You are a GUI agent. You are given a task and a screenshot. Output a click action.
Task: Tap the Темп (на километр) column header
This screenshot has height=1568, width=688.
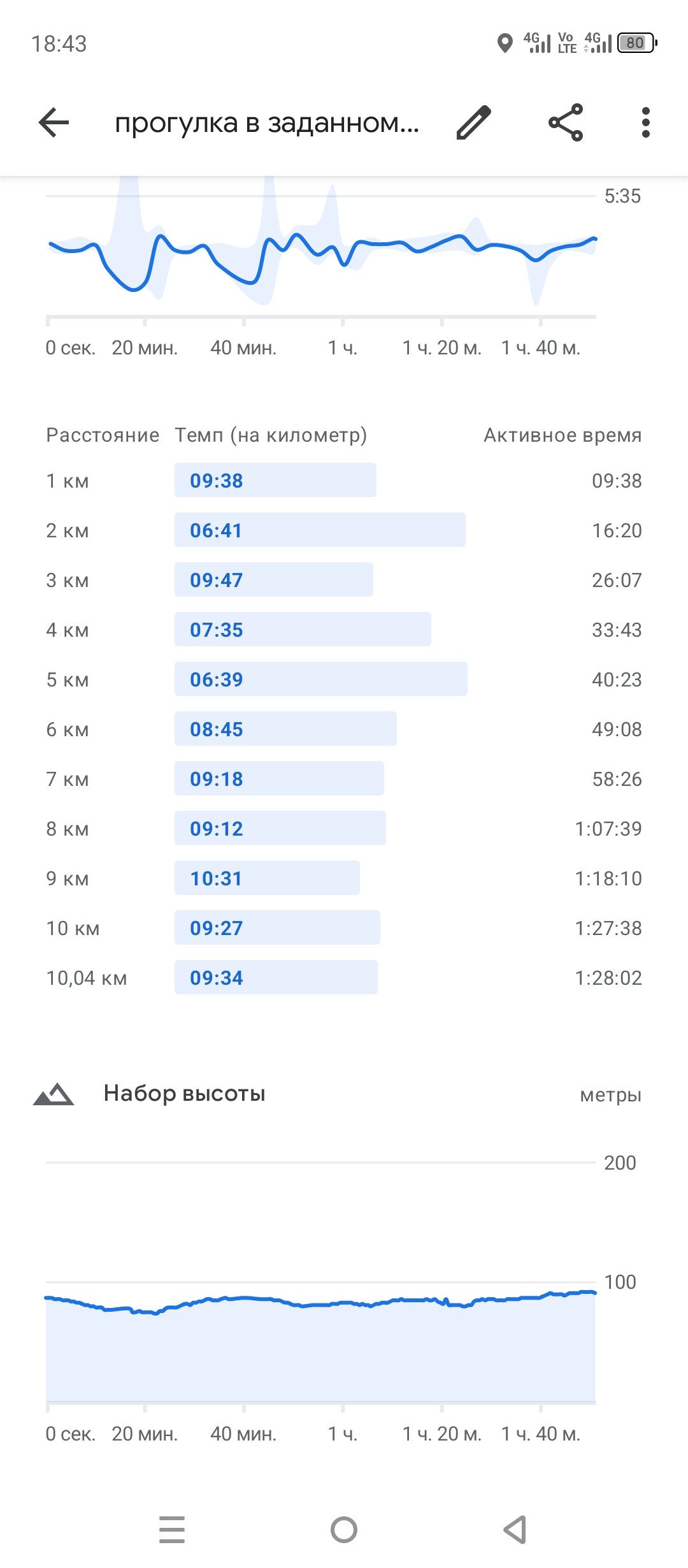tap(271, 435)
